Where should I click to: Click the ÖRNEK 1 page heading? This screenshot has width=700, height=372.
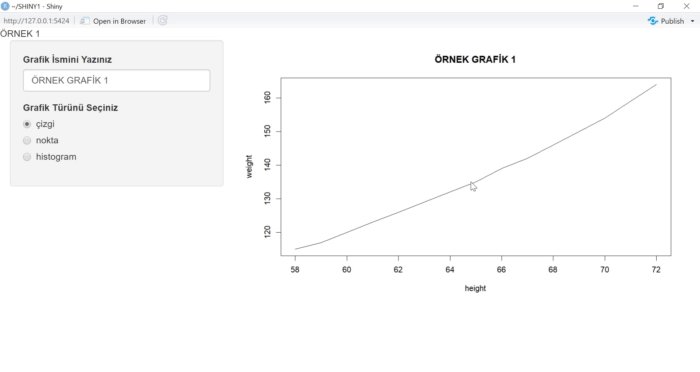[x=20, y=34]
